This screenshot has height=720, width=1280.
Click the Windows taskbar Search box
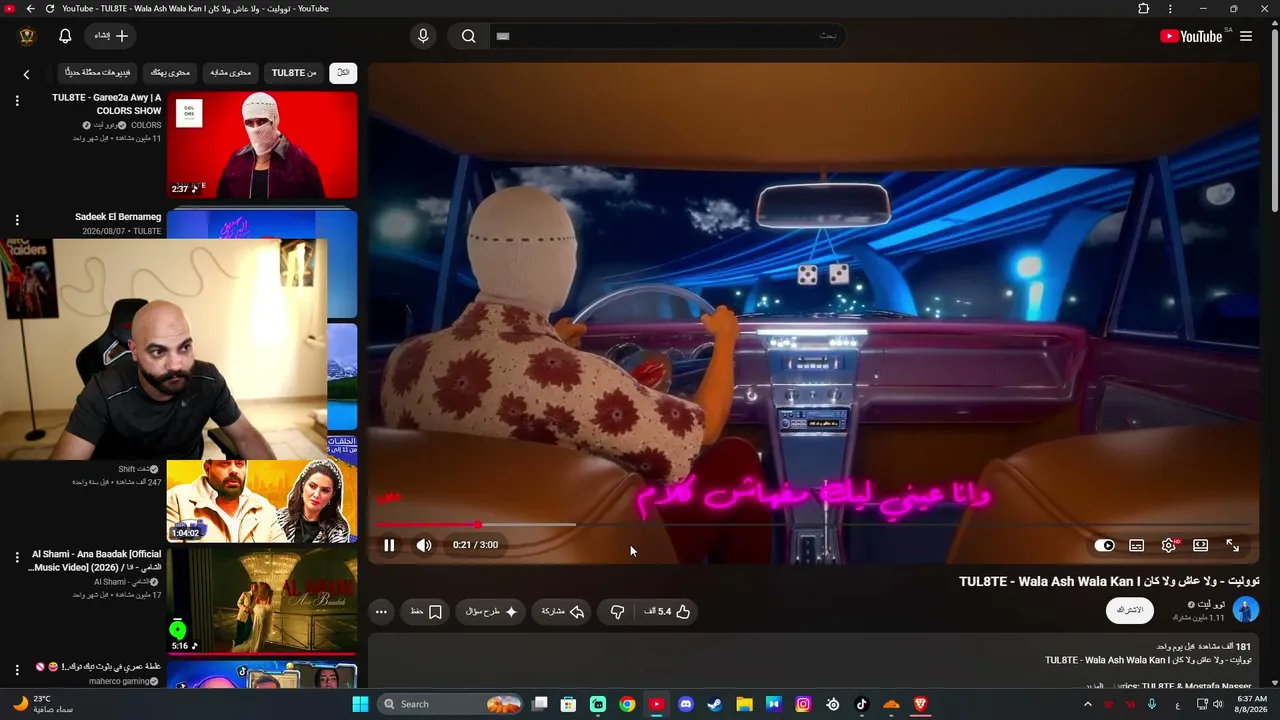[451, 704]
